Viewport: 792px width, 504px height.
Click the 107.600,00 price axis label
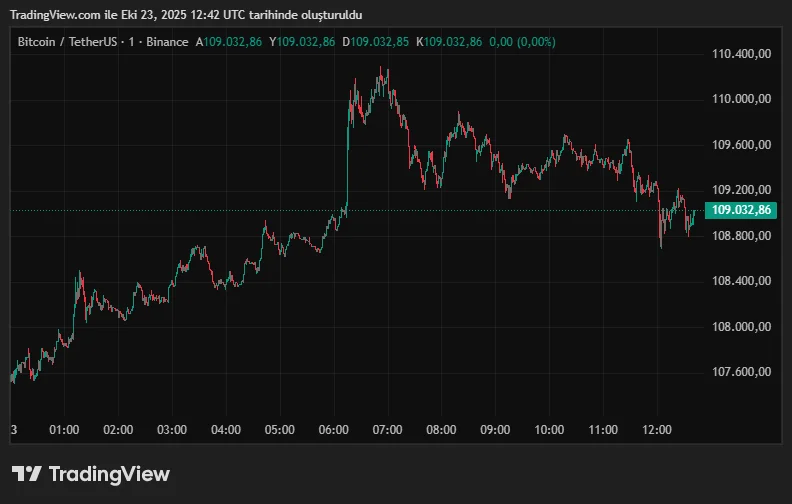[741, 372]
